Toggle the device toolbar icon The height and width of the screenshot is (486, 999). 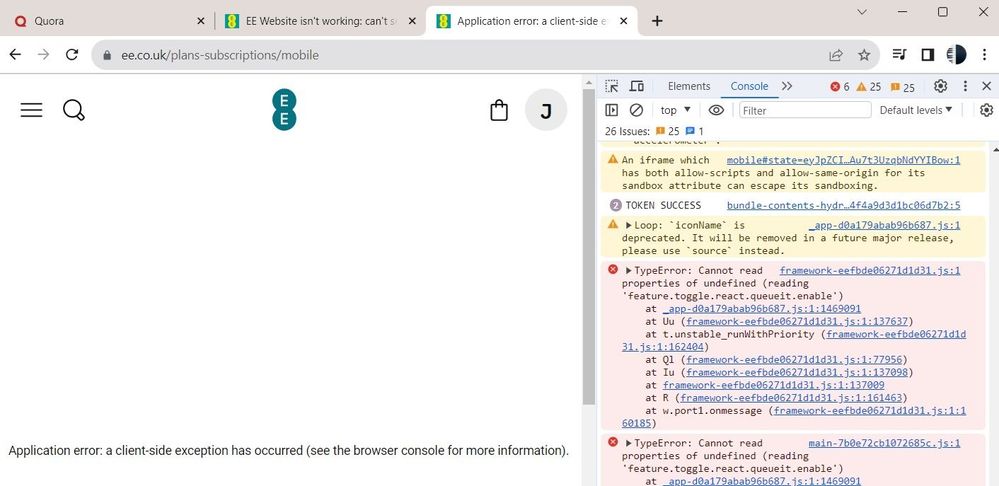click(x=637, y=87)
